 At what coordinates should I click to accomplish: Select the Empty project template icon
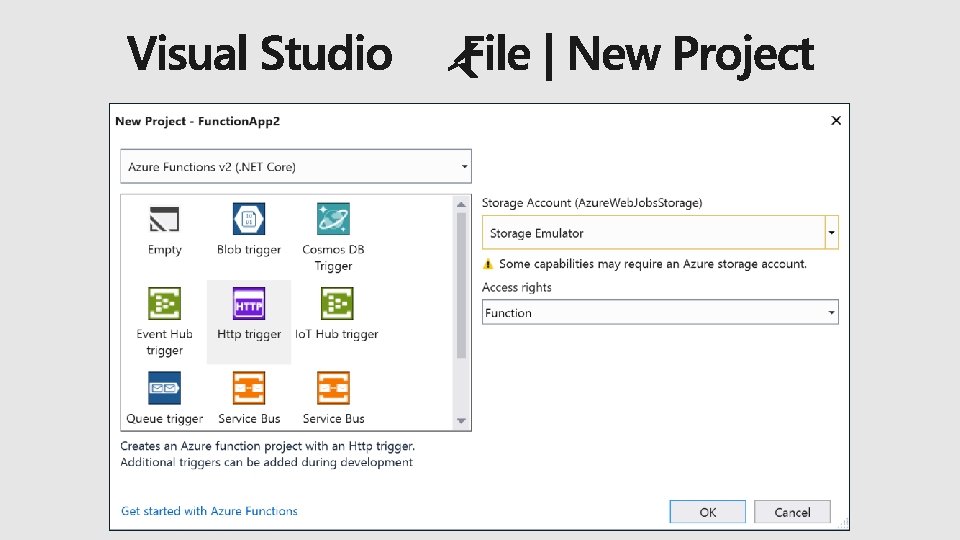tap(164, 219)
